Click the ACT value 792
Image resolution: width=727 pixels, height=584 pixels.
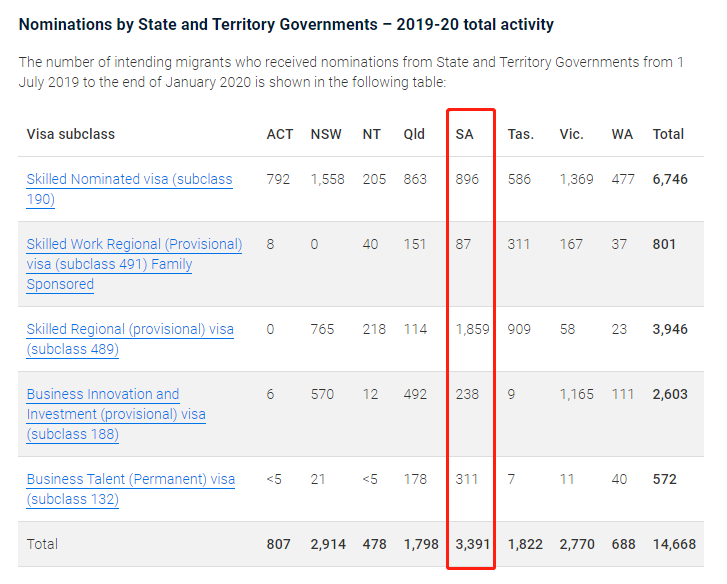pyautogui.click(x=278, y=179)
